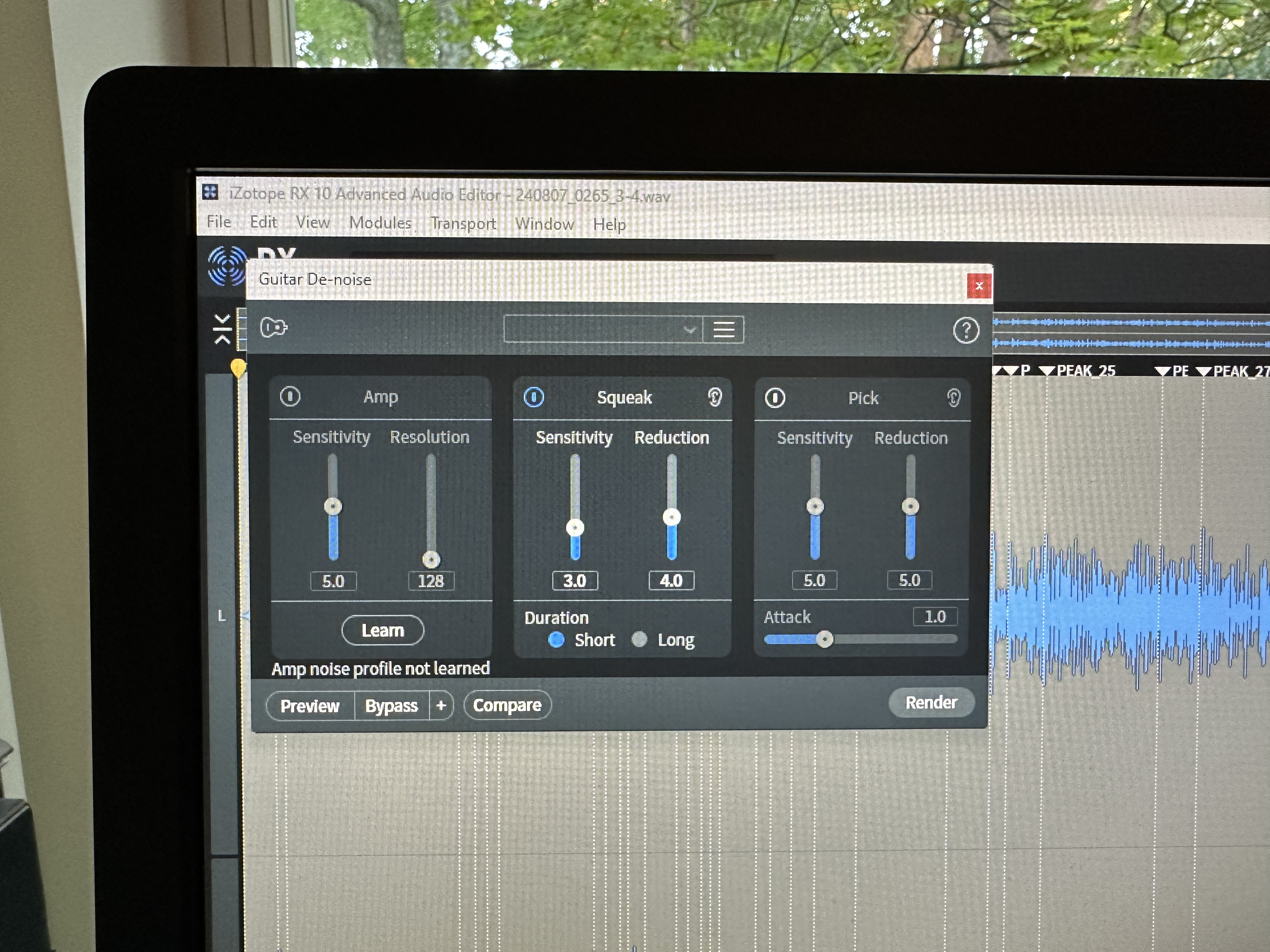Click the Amp Sensitivity slider handle

point(333,506)
